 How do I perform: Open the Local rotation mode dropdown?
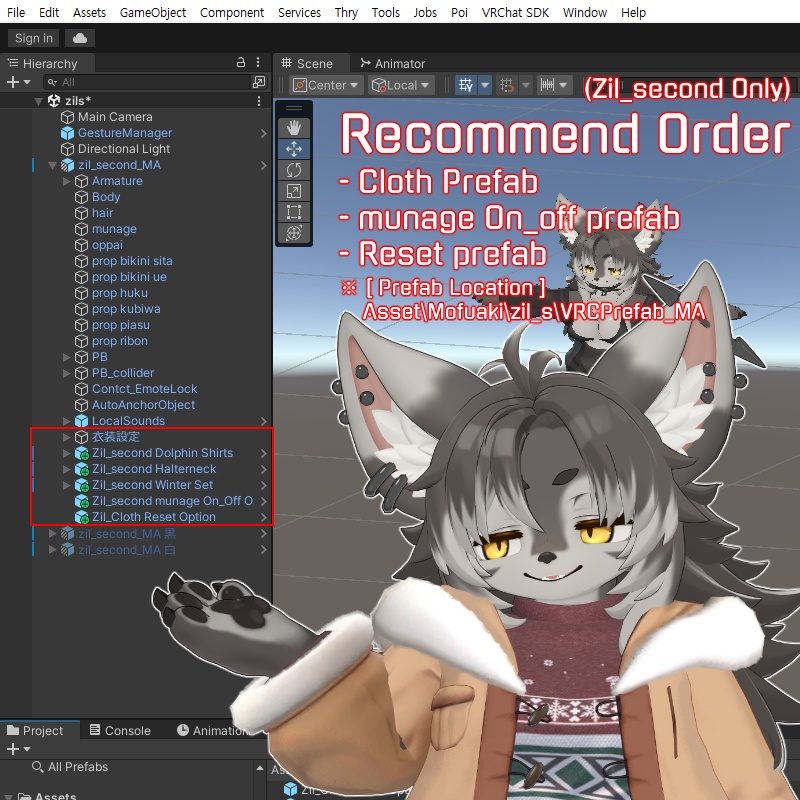point(401,85)
